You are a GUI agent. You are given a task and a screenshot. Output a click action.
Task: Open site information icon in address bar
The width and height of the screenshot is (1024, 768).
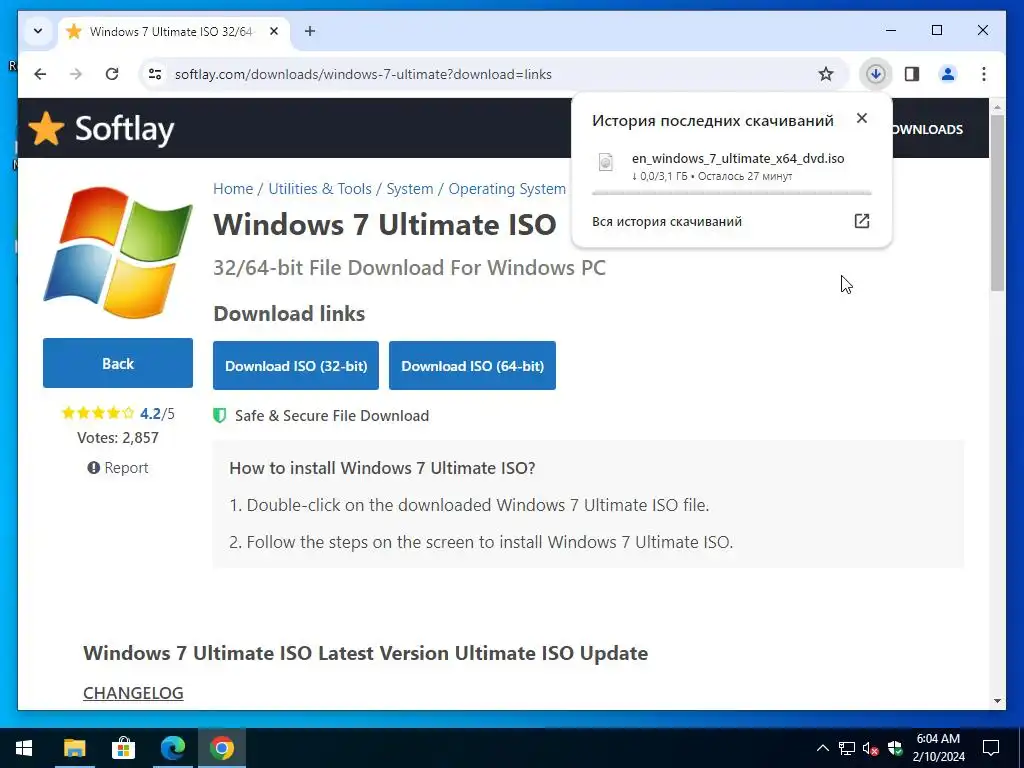pyautogui.click(x=155, y=74)
